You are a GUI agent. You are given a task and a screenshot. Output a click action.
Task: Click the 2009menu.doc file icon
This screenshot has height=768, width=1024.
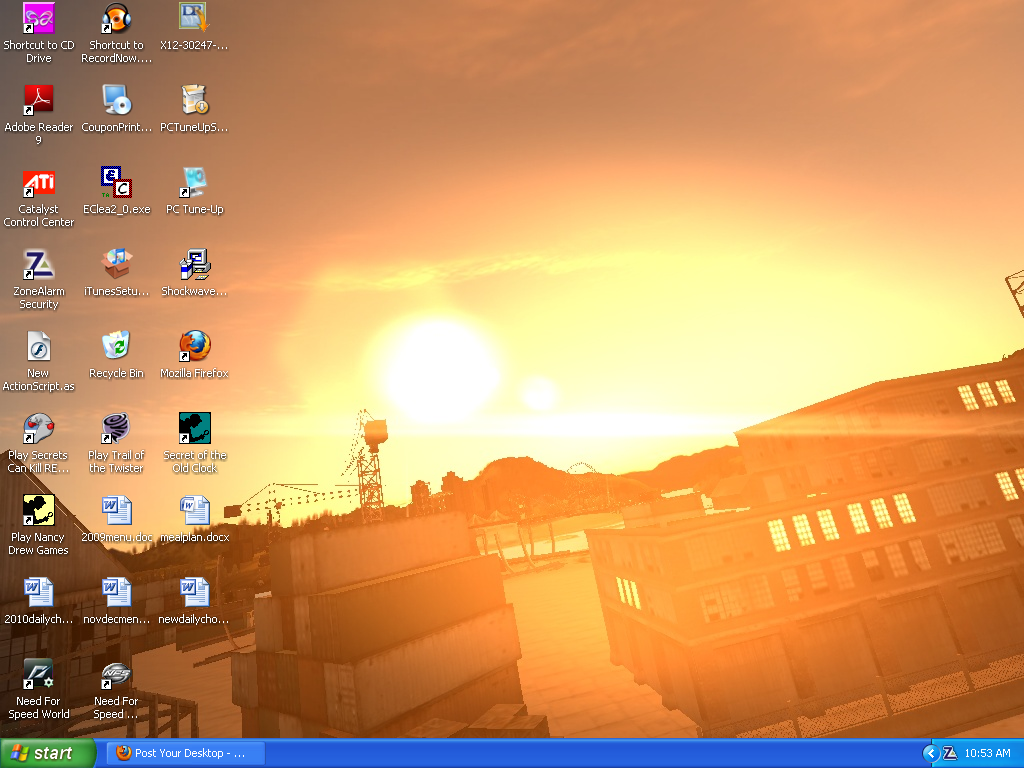click(x=116, y=511)
